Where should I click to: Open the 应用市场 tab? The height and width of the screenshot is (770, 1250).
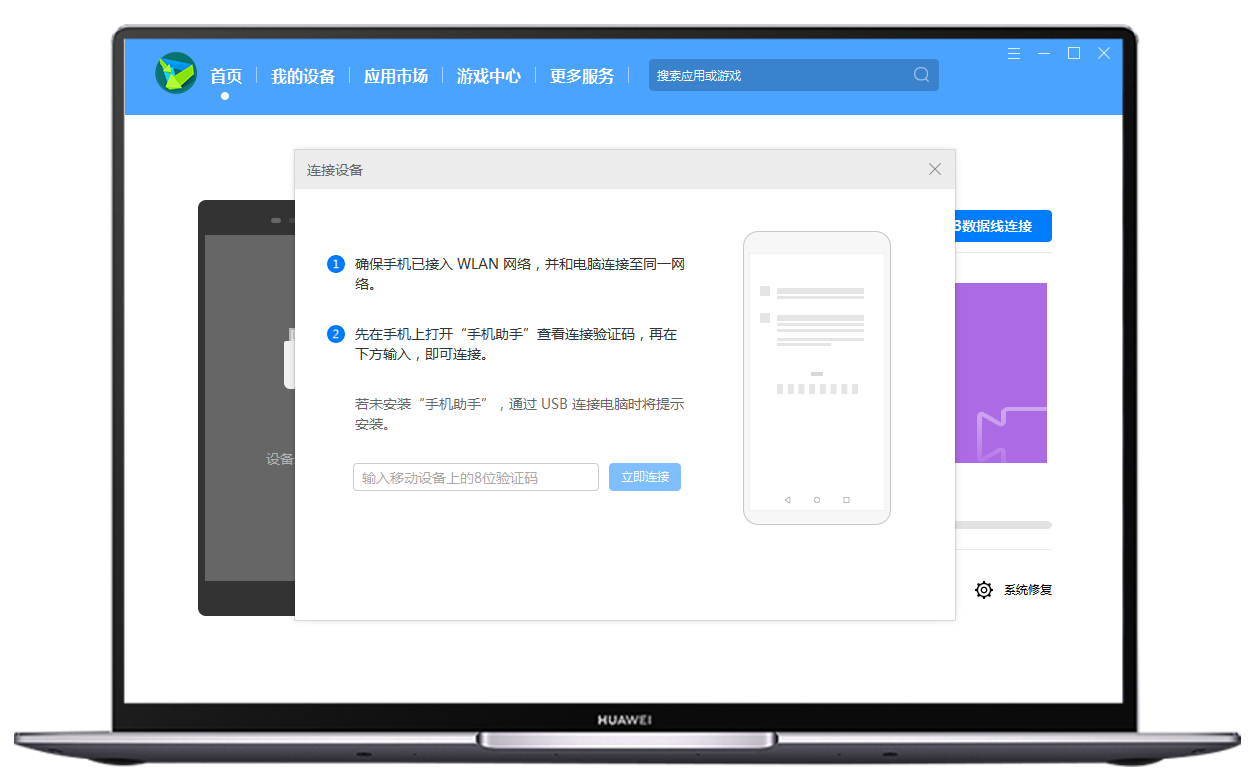point(396,76)
